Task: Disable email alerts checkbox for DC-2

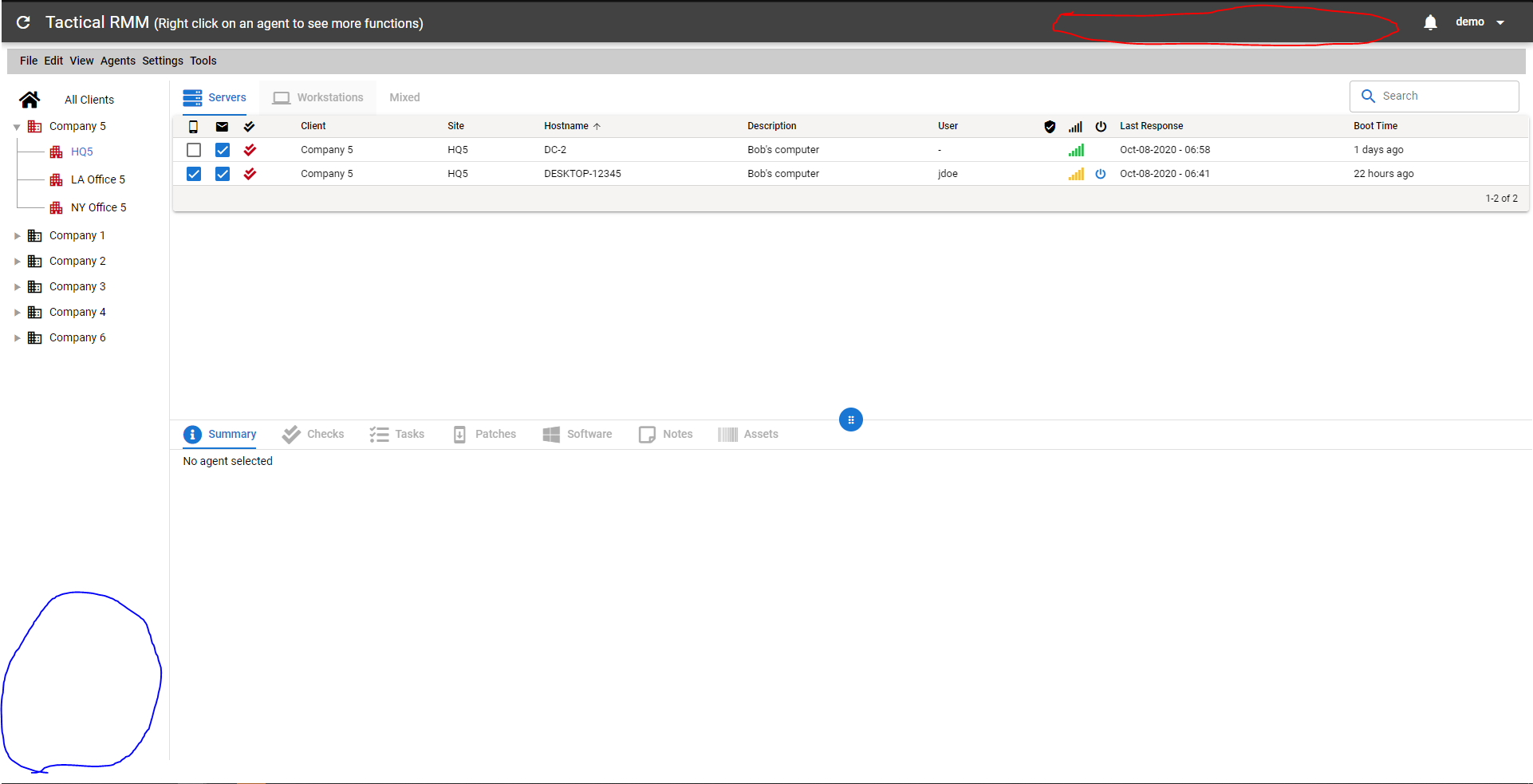Action: [x=223, y=150]
